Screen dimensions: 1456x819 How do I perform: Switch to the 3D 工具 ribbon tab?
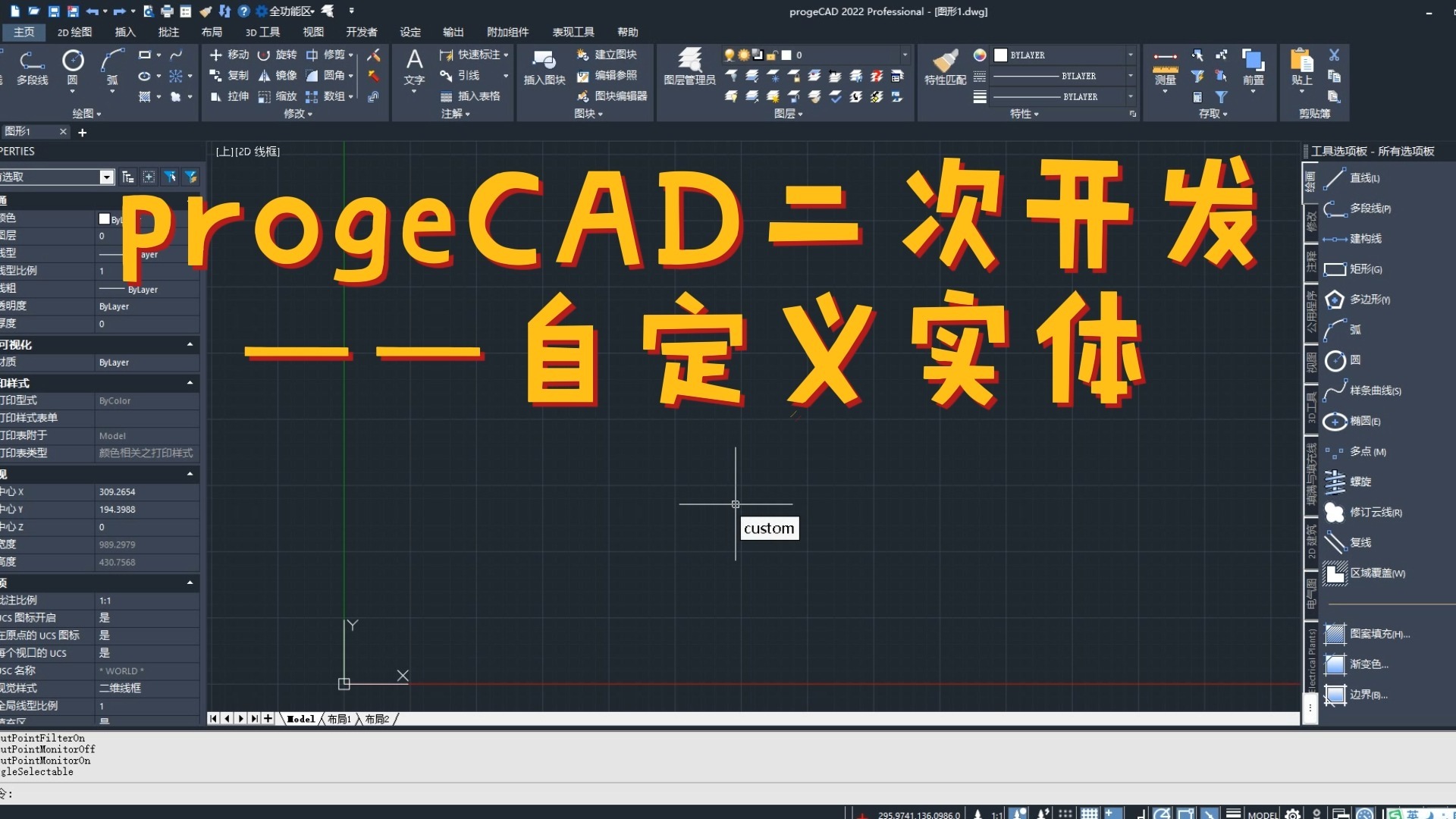click(262, 32)
